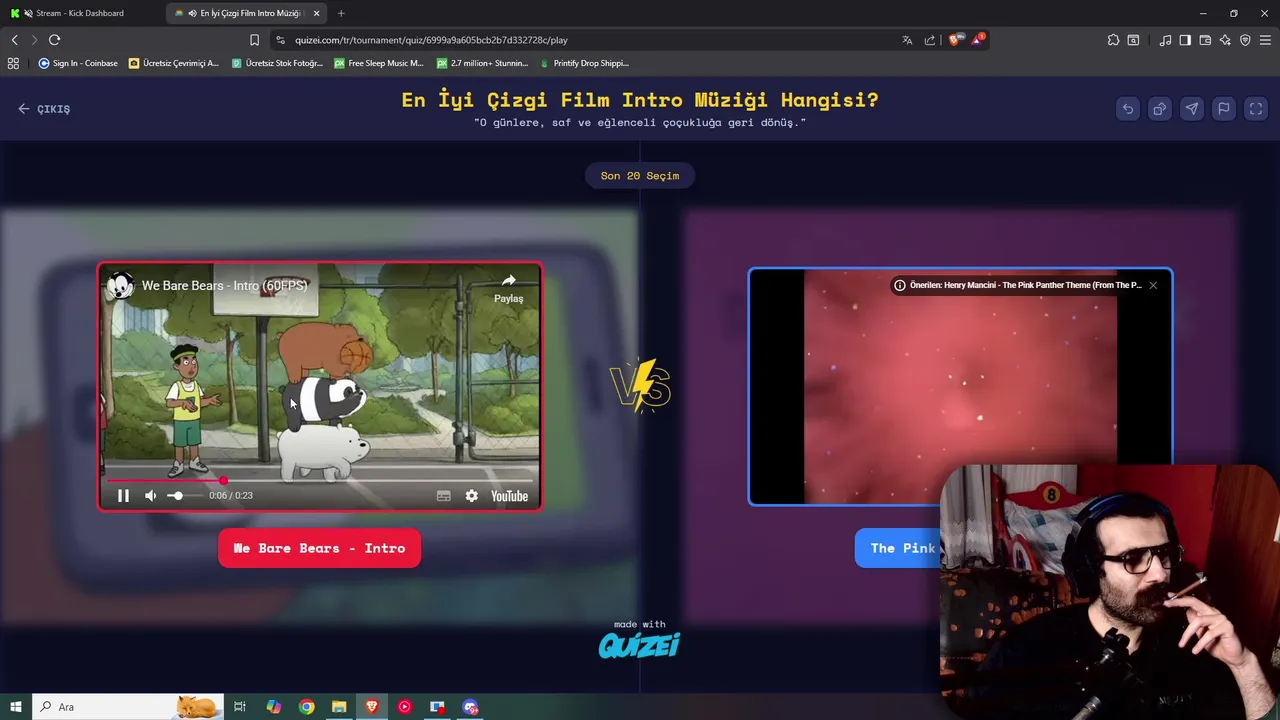
Task: Open Task View on the taskbar
Action: pos(240,707)
